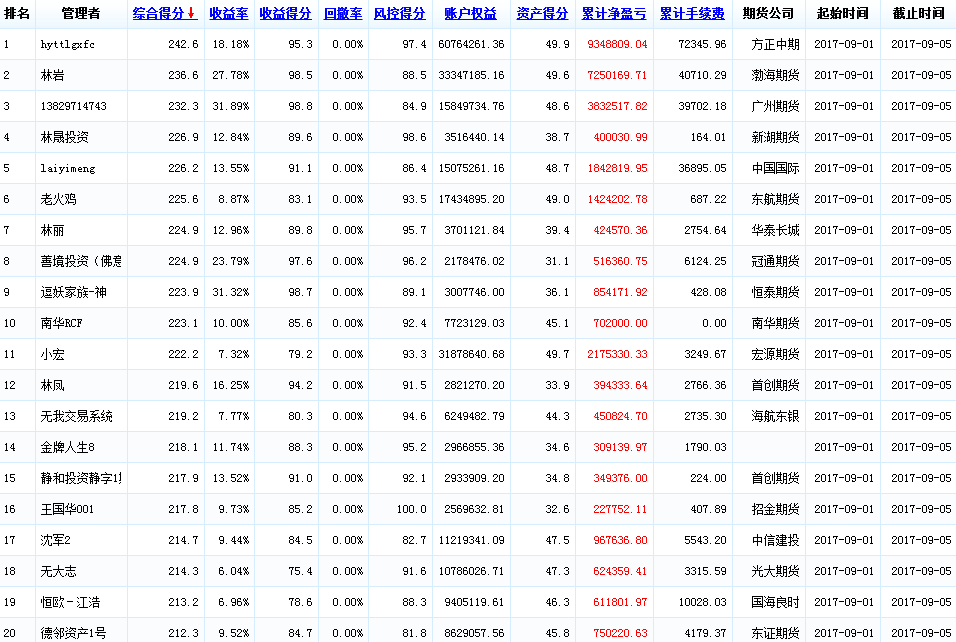This screenshot has height=642, width=956.
Task: Click return rate 31.89%
Action: (x=230, y=106)
